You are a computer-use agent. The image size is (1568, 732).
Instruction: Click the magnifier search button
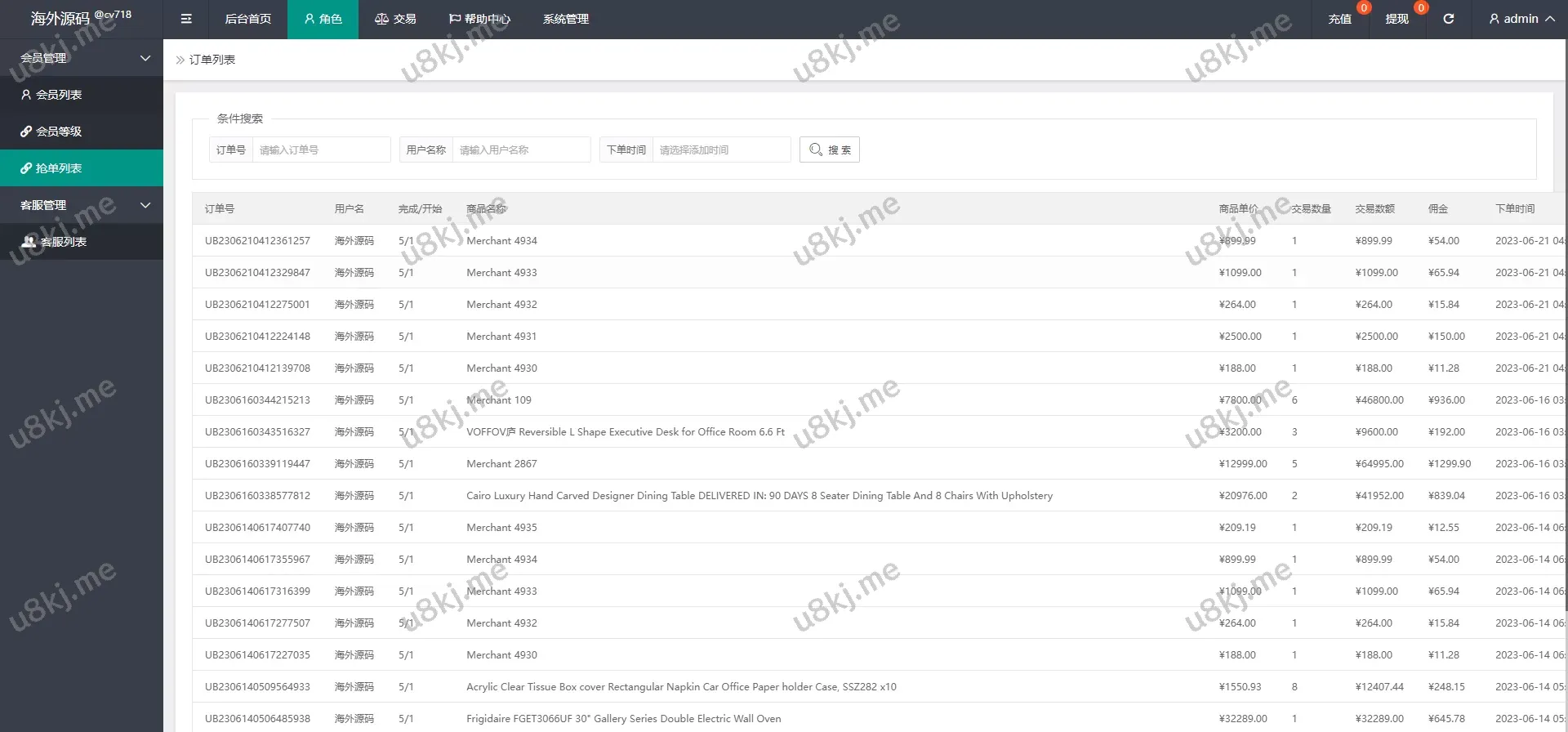[829, 150]
